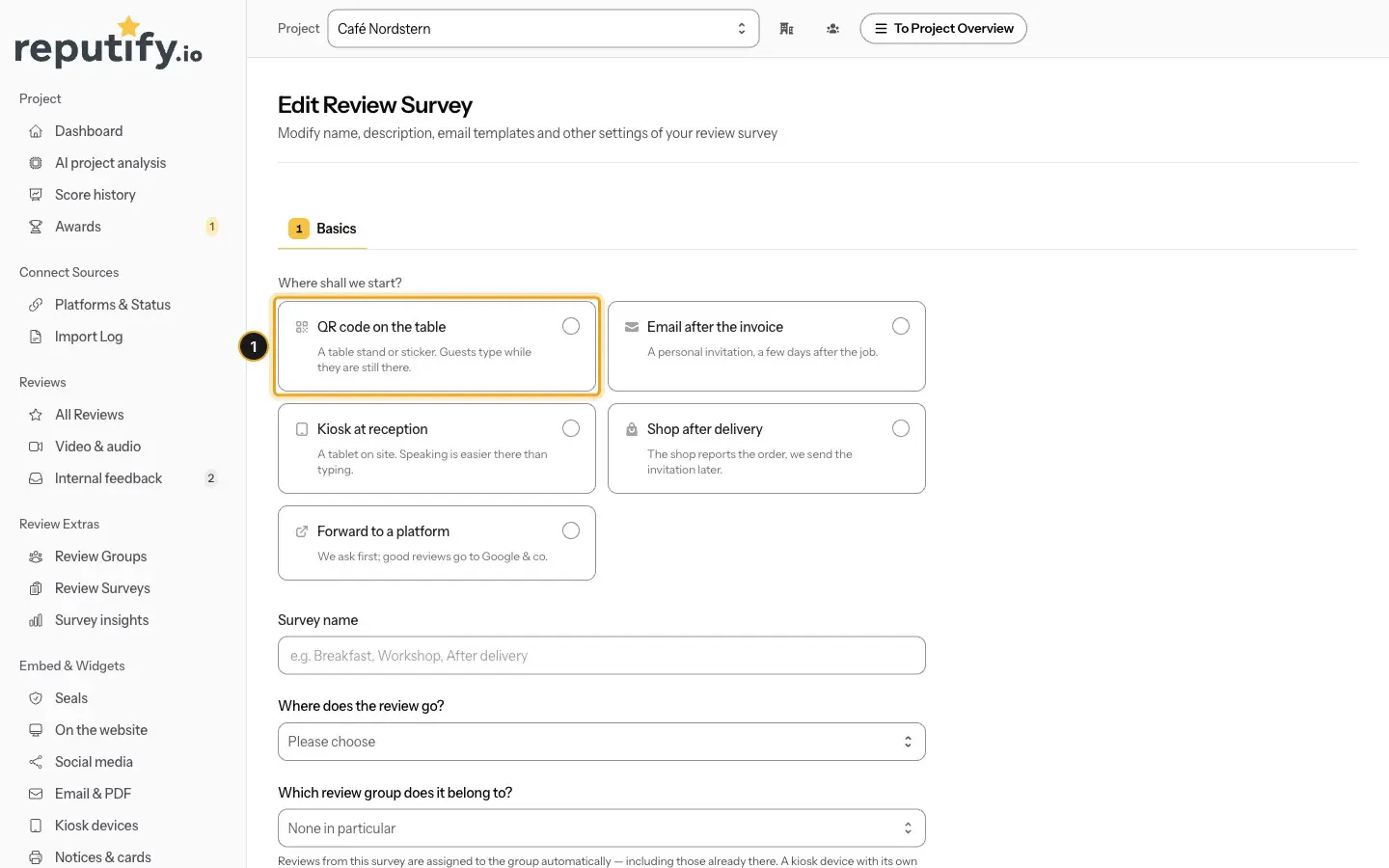Click the Social media share icon
1389x868 pixels.
pyautogui.click(x=36, y=762)
